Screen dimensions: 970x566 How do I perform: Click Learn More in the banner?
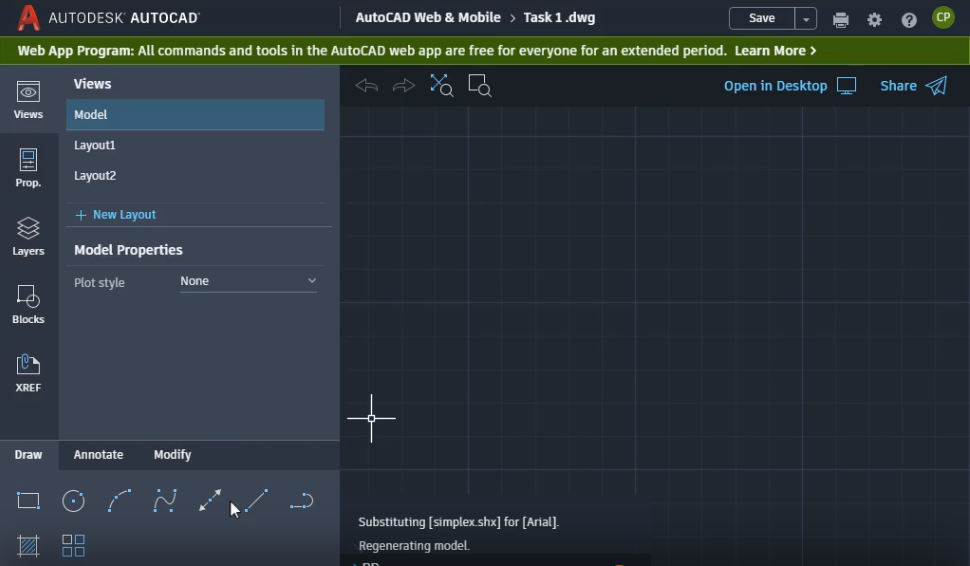pyautogui.click(x=775, y=51)
